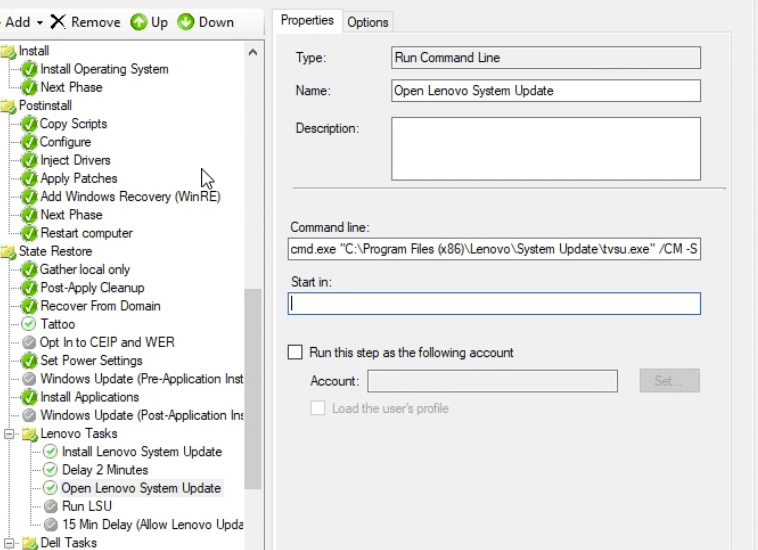Screen dimensions: 758x550
Task: Click the tree scrollbar up arrow
Action: 253,52
